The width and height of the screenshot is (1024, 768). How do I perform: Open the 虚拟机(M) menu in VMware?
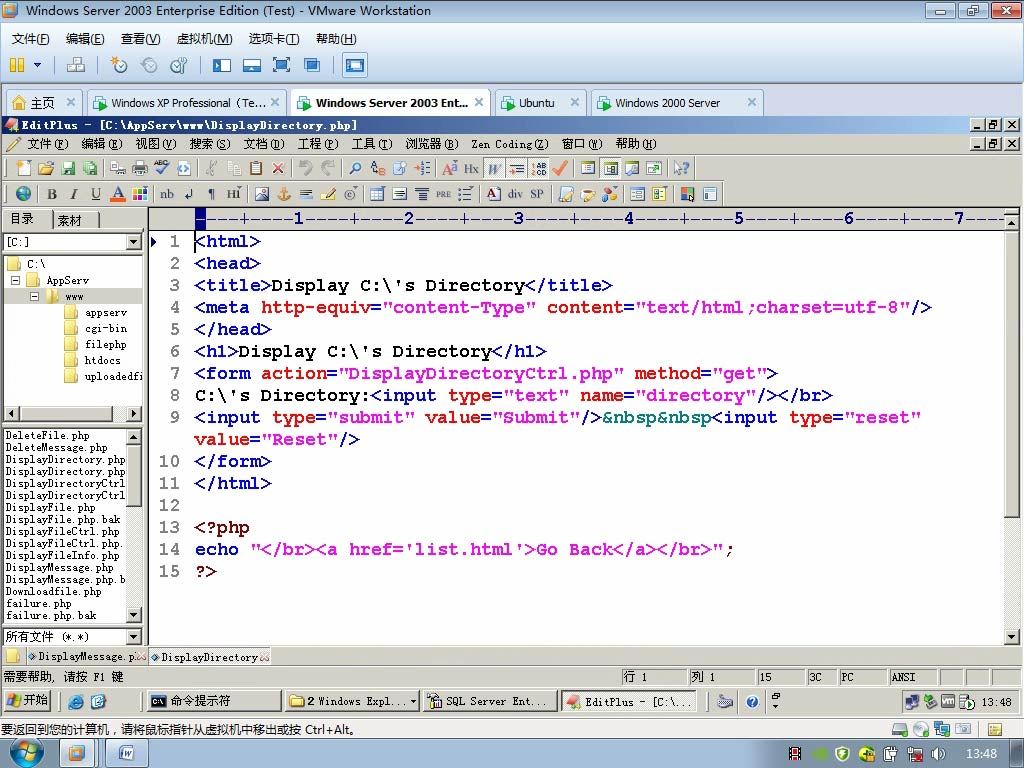tap(204, 39)
